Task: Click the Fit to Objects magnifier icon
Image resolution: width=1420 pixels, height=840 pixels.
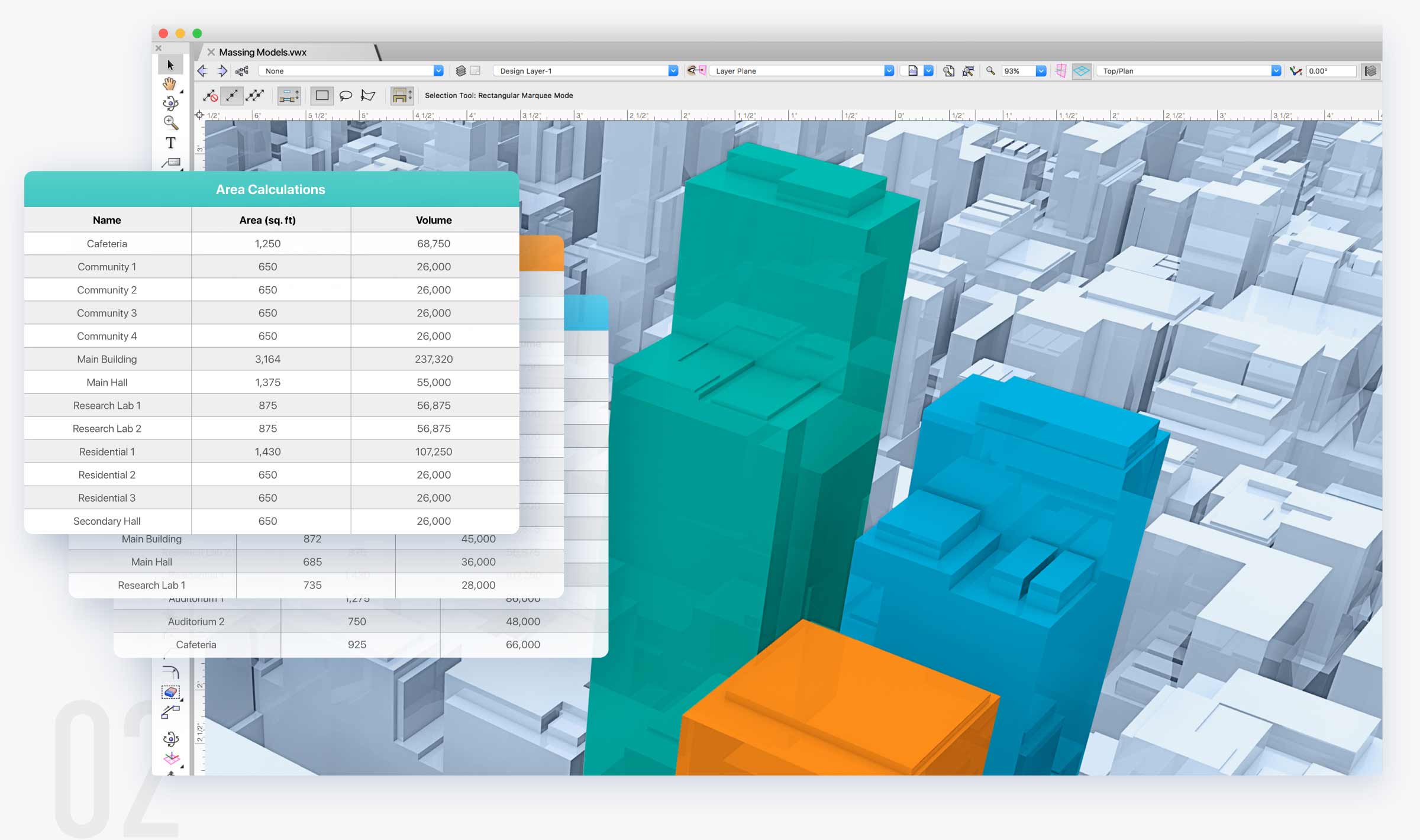Action: point(968,70)
